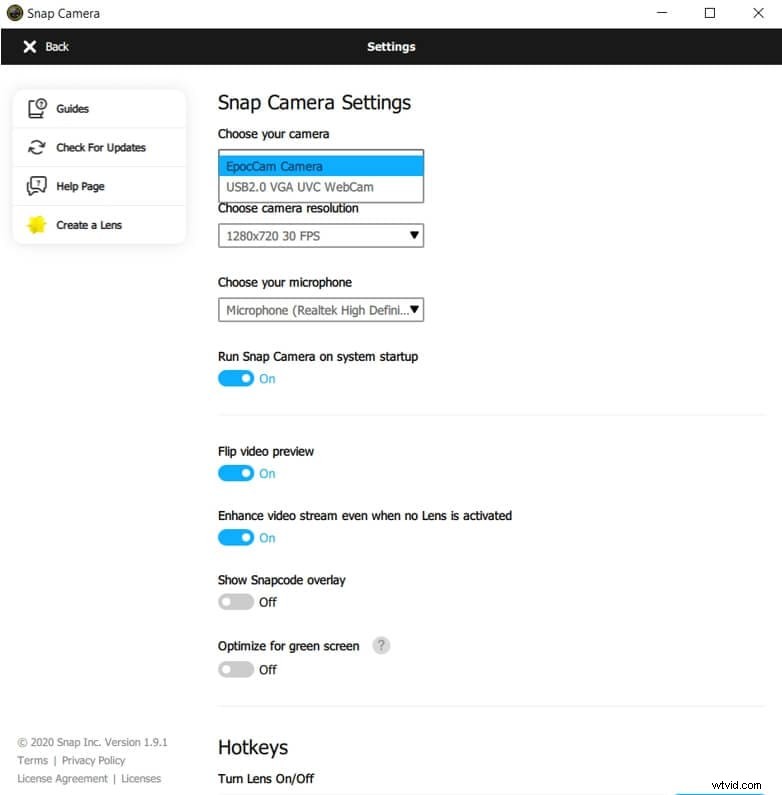Open the Privacy Policy link
782x795 pixels.
tap(93, 760)
